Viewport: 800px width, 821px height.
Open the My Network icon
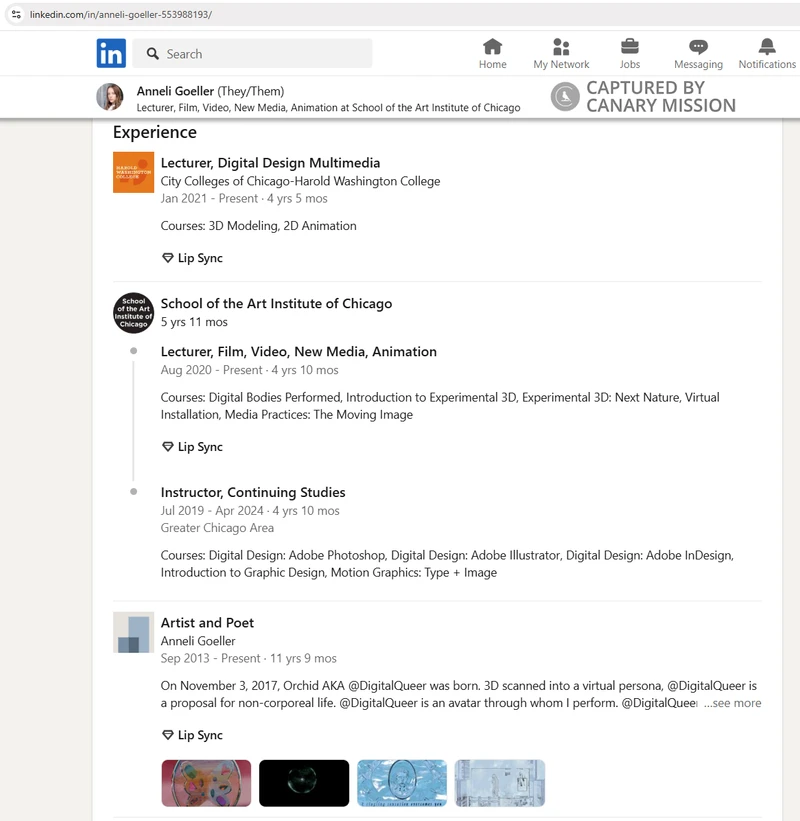pos(561,47)
